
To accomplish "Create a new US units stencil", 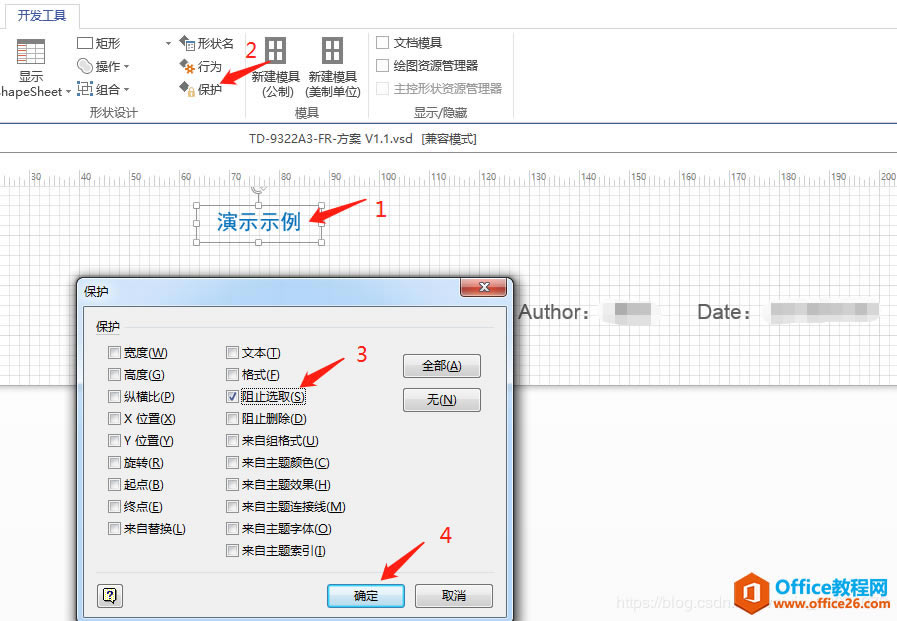I will (332, 67).
